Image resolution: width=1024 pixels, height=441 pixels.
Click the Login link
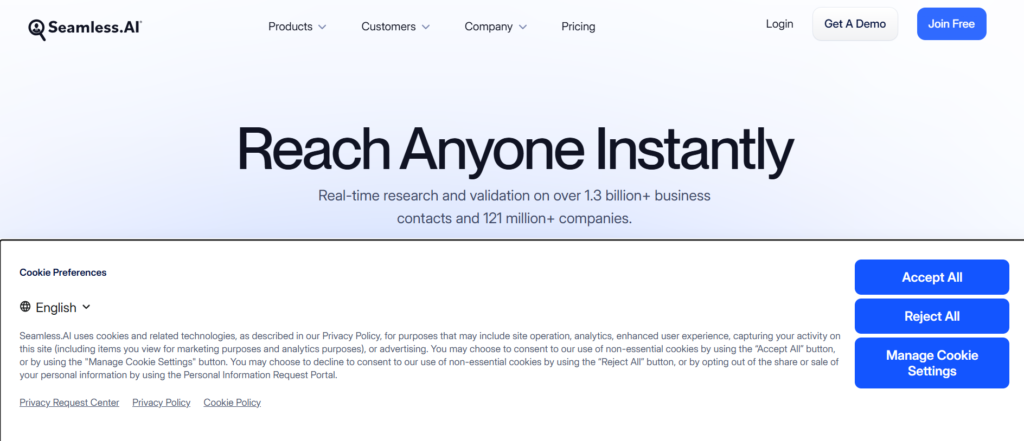pyautogui.click(x=779, y=24)
